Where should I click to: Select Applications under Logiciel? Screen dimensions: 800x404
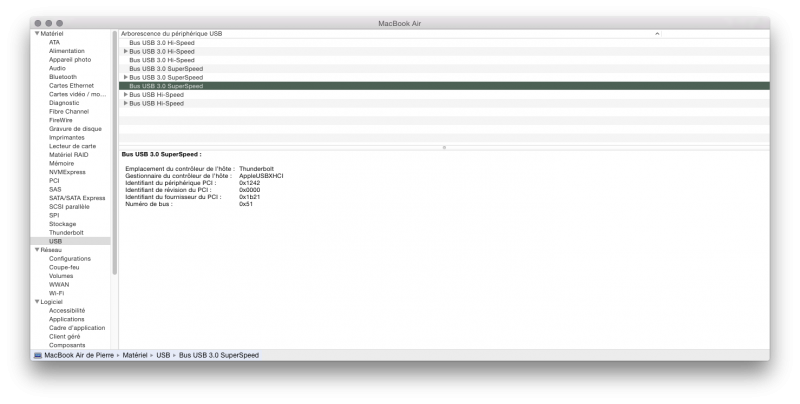tap(67, 319)
